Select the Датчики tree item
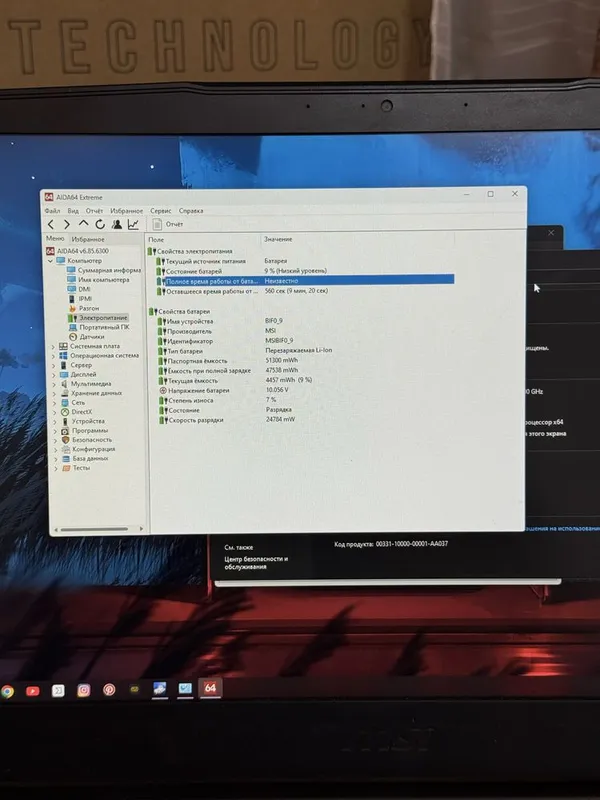This screenshot has width=600, height=800. (x=87, y=337)
